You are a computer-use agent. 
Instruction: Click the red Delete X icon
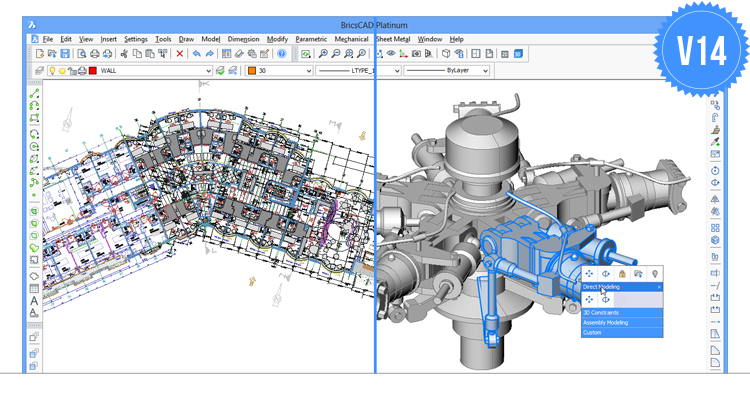pyautogui.click(x=180, y=54)
